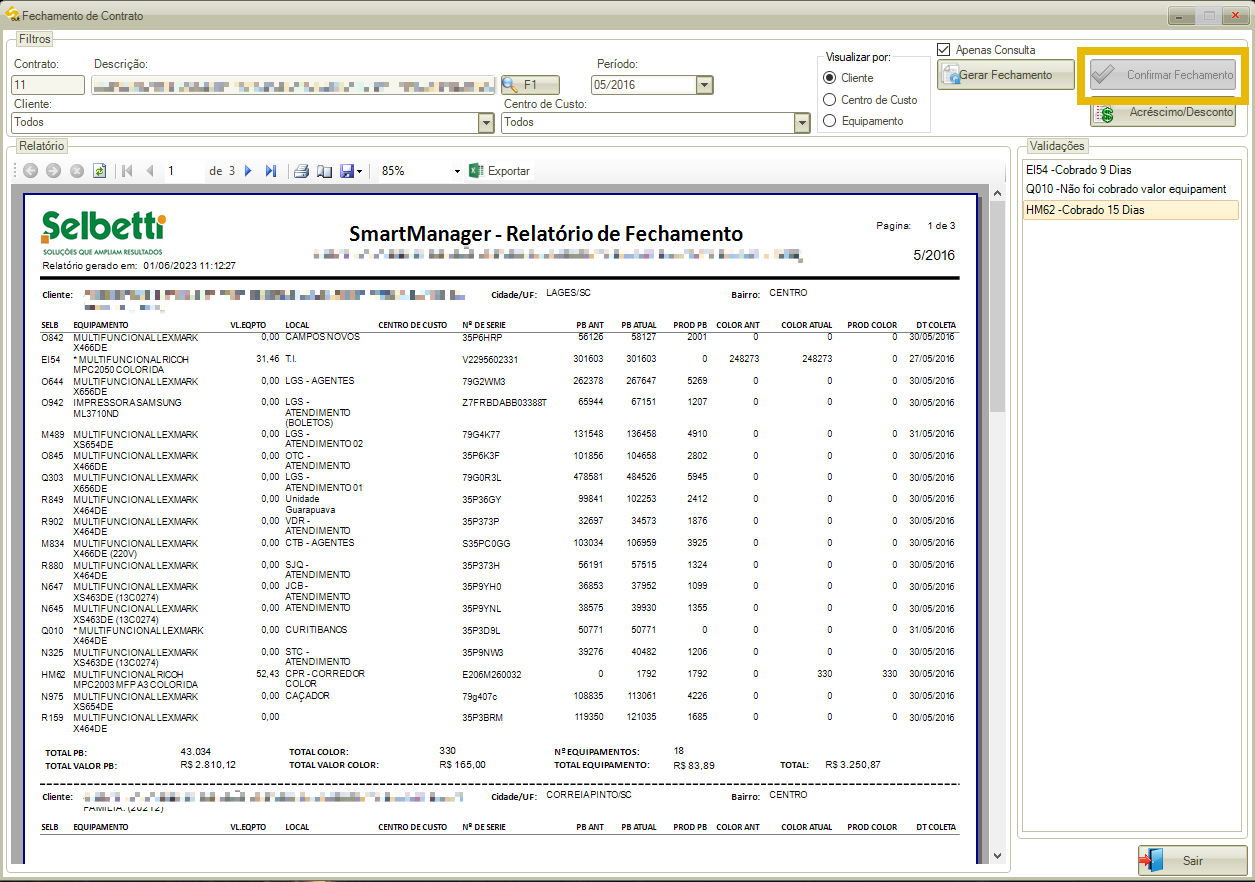Expand the Cliente dropdown list
This screenshot has height=882, width=1255.
tap(486, 122)
